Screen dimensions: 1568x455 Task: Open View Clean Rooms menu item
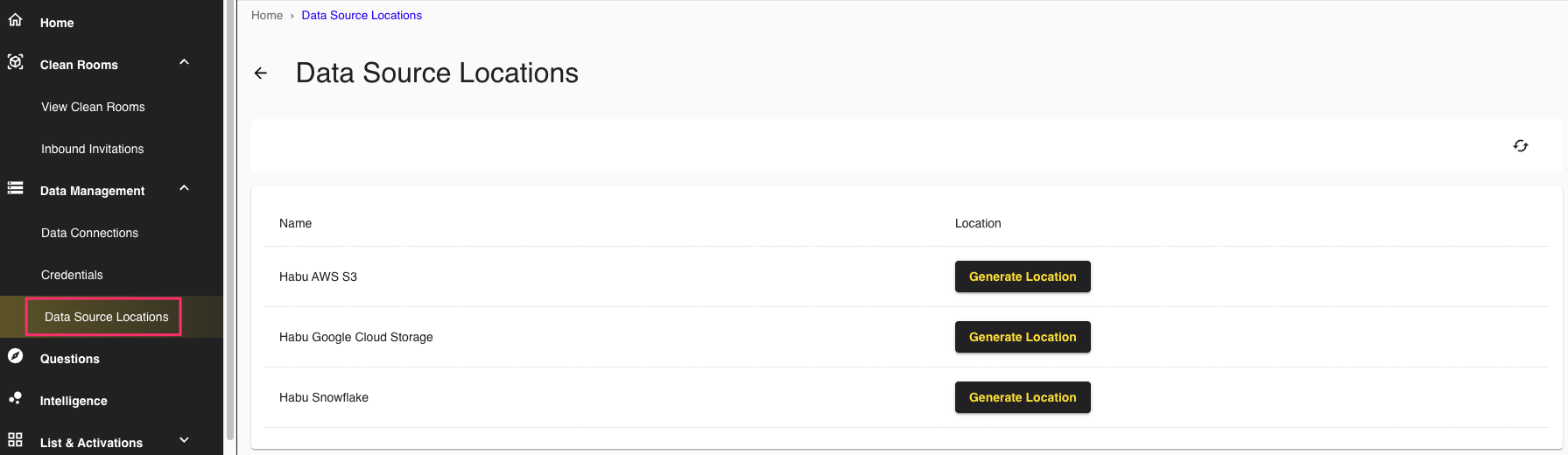click(93, 107)
